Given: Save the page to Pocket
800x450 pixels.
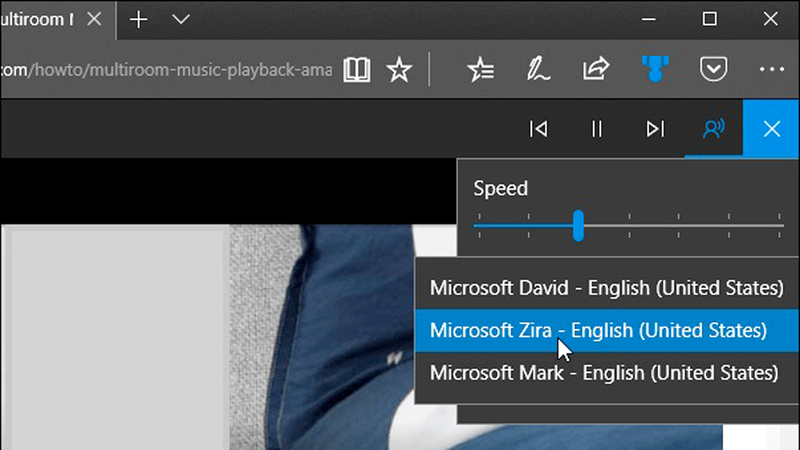Looking at the screenshot, I should 712,69.
